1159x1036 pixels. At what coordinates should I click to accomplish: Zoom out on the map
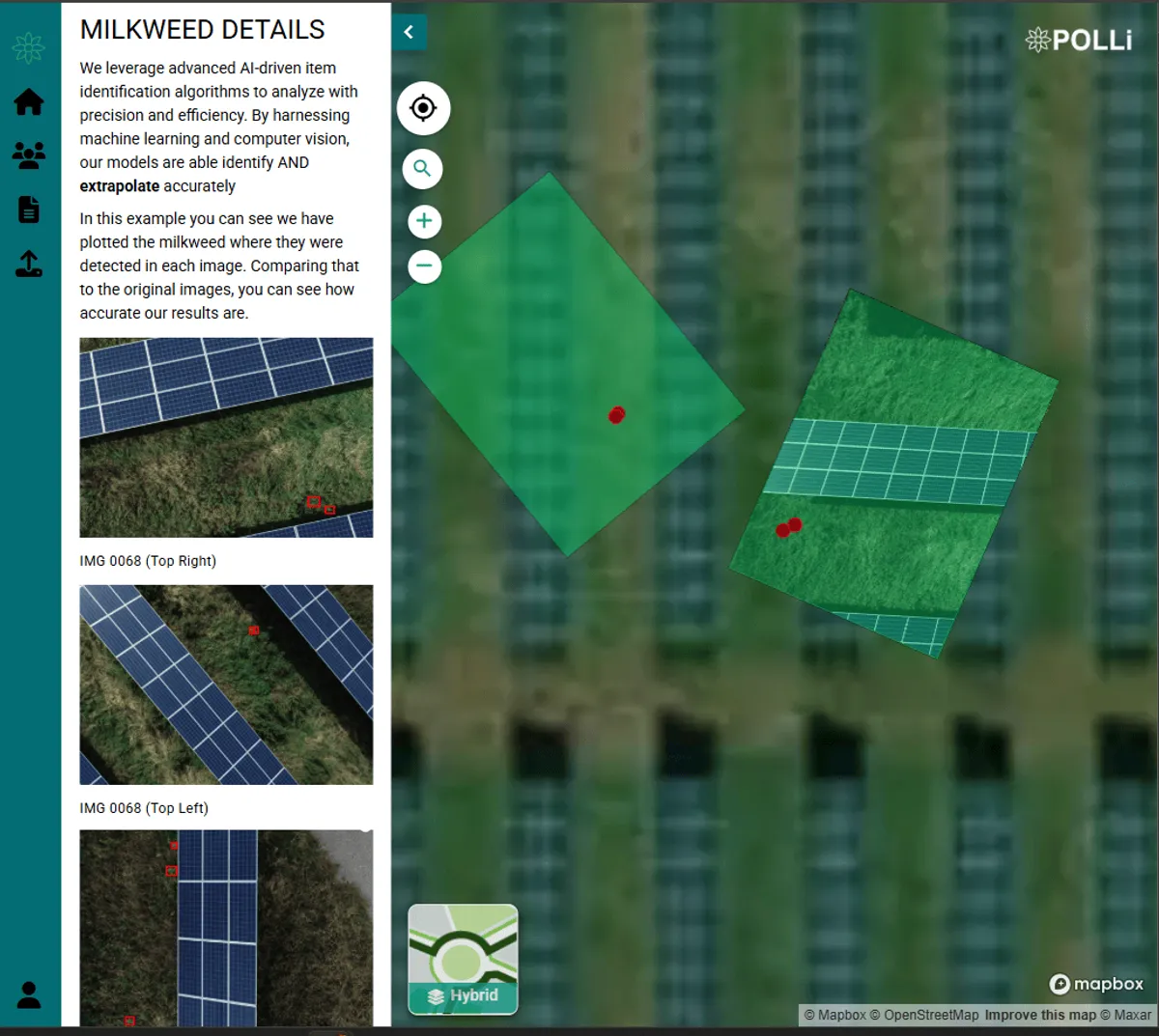[424, 266]
